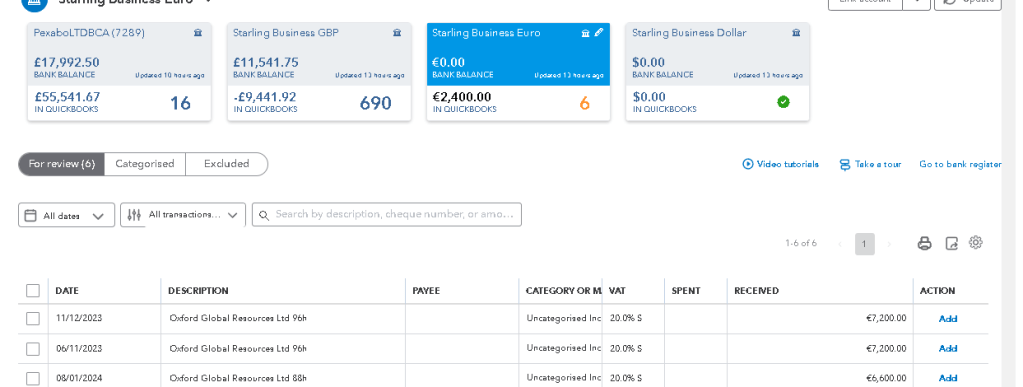
Task: Open table settings gear icon
Action: click(975, 243)
